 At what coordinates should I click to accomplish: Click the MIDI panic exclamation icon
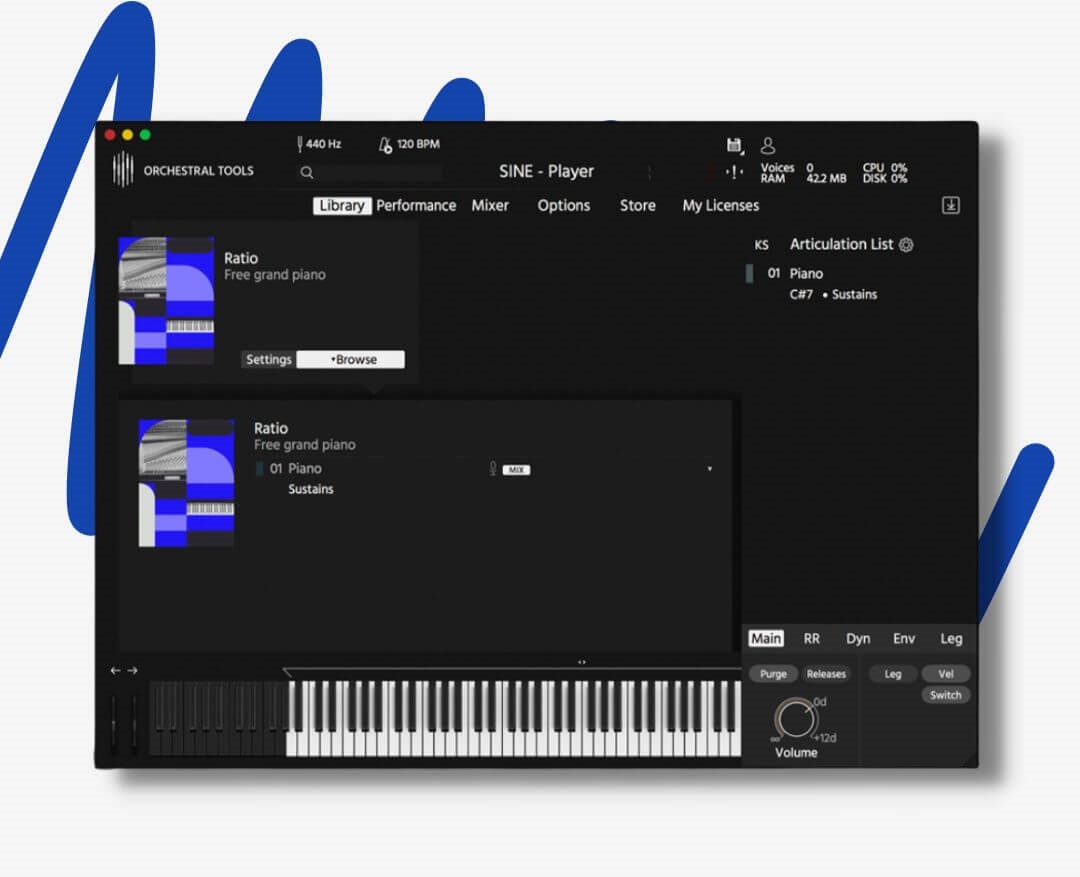[735, 172]
